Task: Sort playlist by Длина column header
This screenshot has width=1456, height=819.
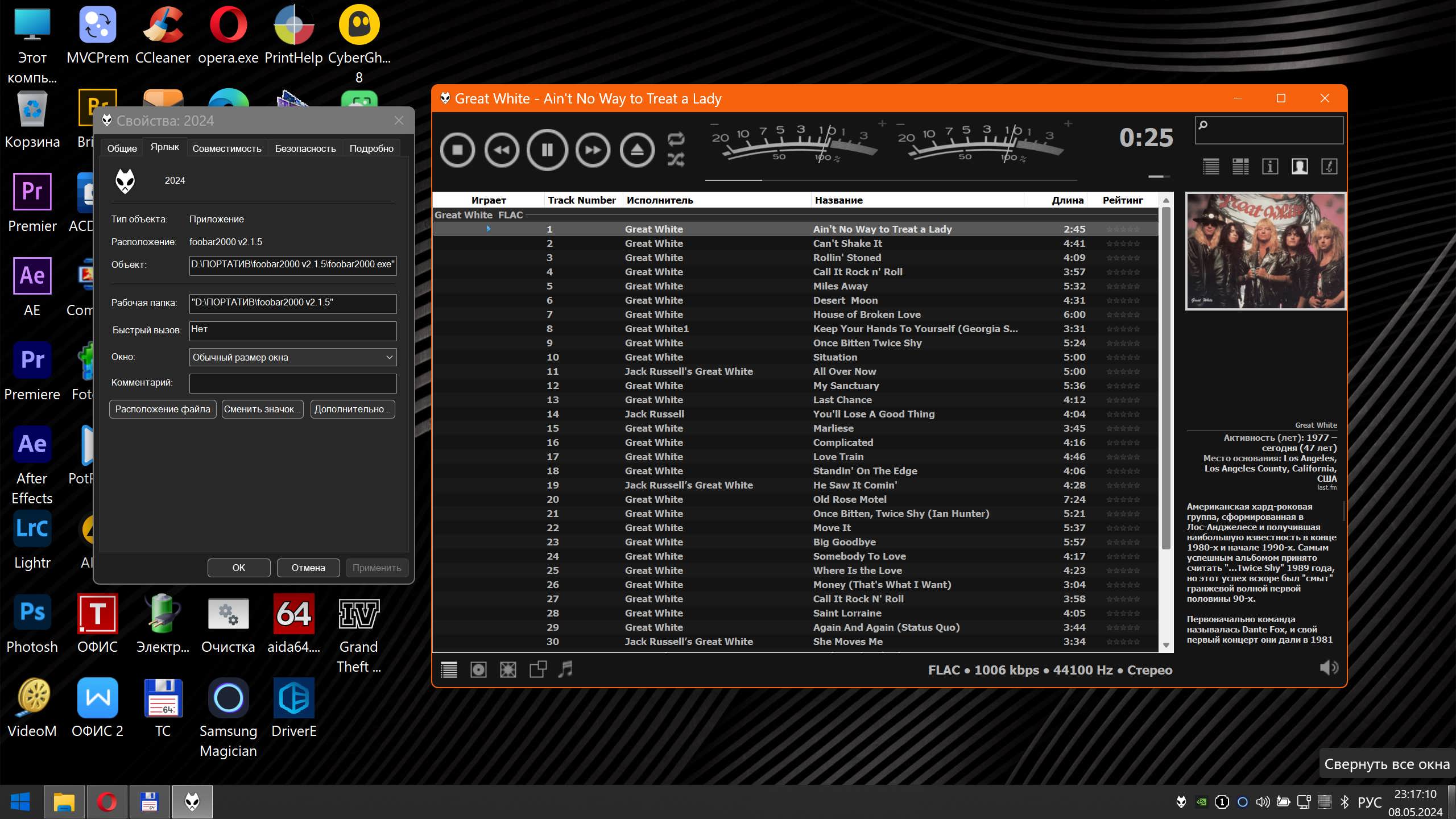Action: click(1067, 200)
